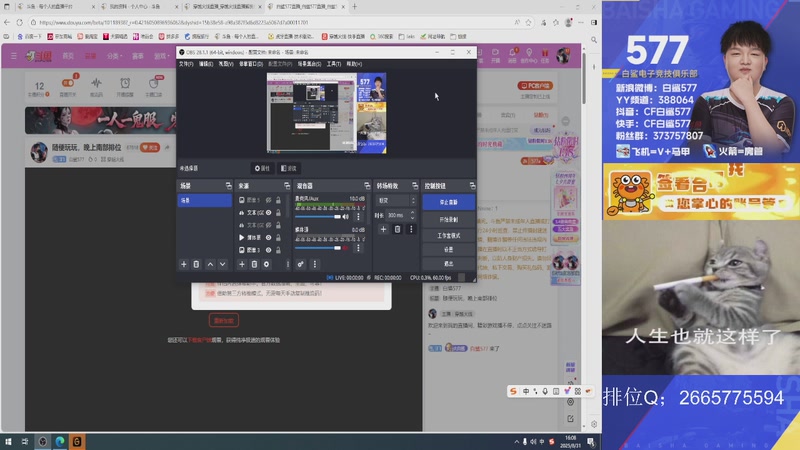800x450 pixels.
Task: Pop out the Controls dock panel
Action: (x=472, y=186)
